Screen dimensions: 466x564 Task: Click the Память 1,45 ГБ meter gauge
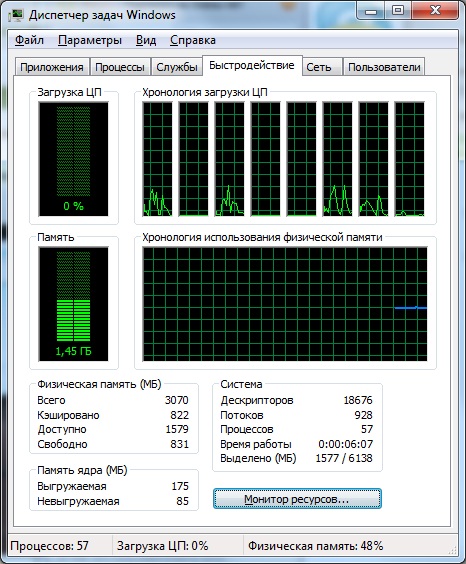pos(73,304)
